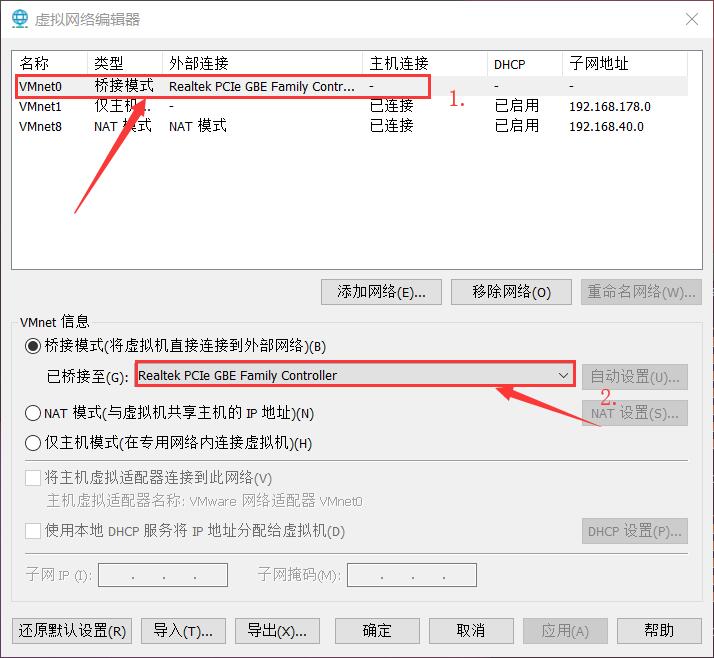Select 桥接模式 radio button
The image size is (714, 658).
coord(33,346)
